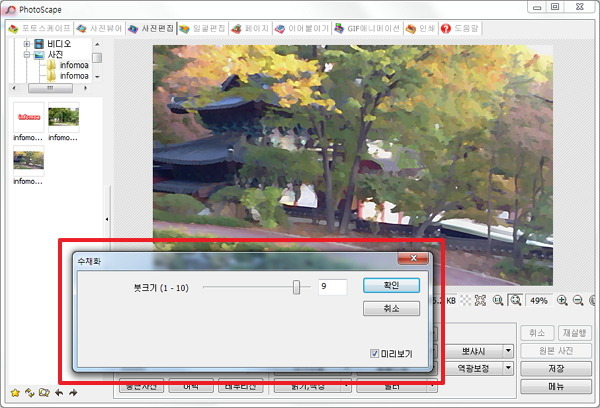600x408 pixels.
Task: Click the main window 취소 undo button
Action: point(537,333)
